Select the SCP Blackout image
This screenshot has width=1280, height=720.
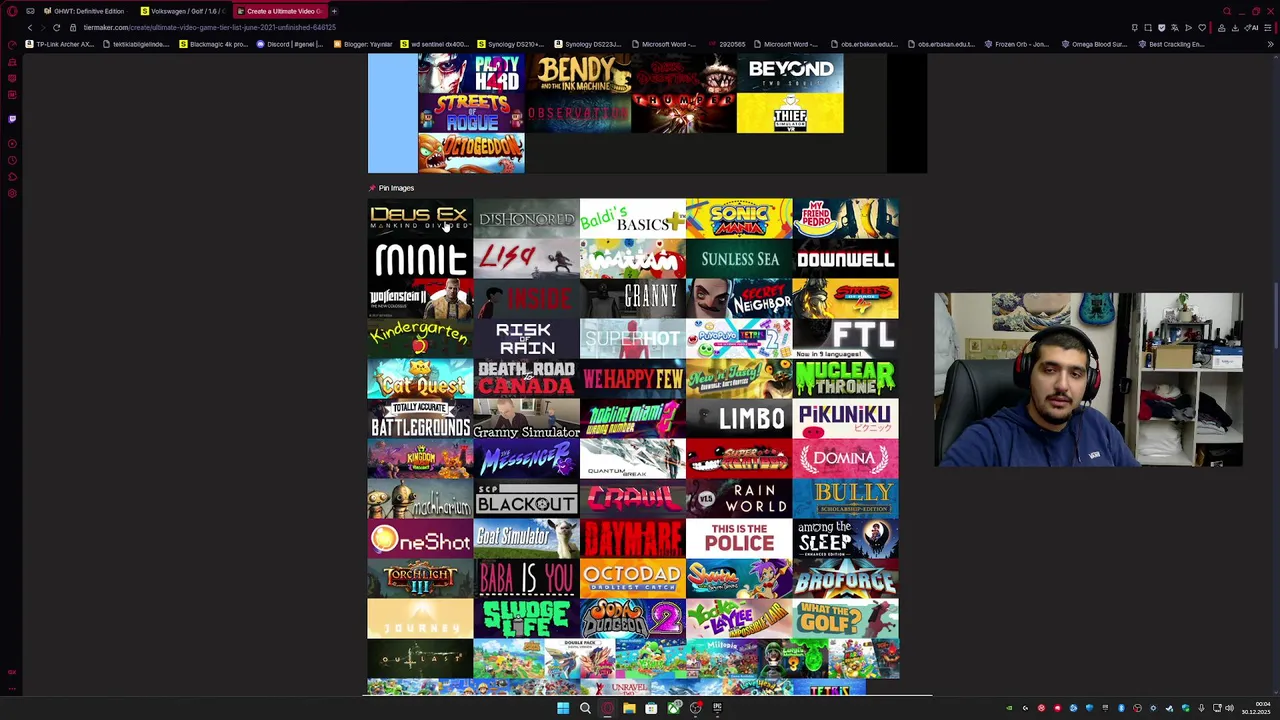click(x=526, y=498)
